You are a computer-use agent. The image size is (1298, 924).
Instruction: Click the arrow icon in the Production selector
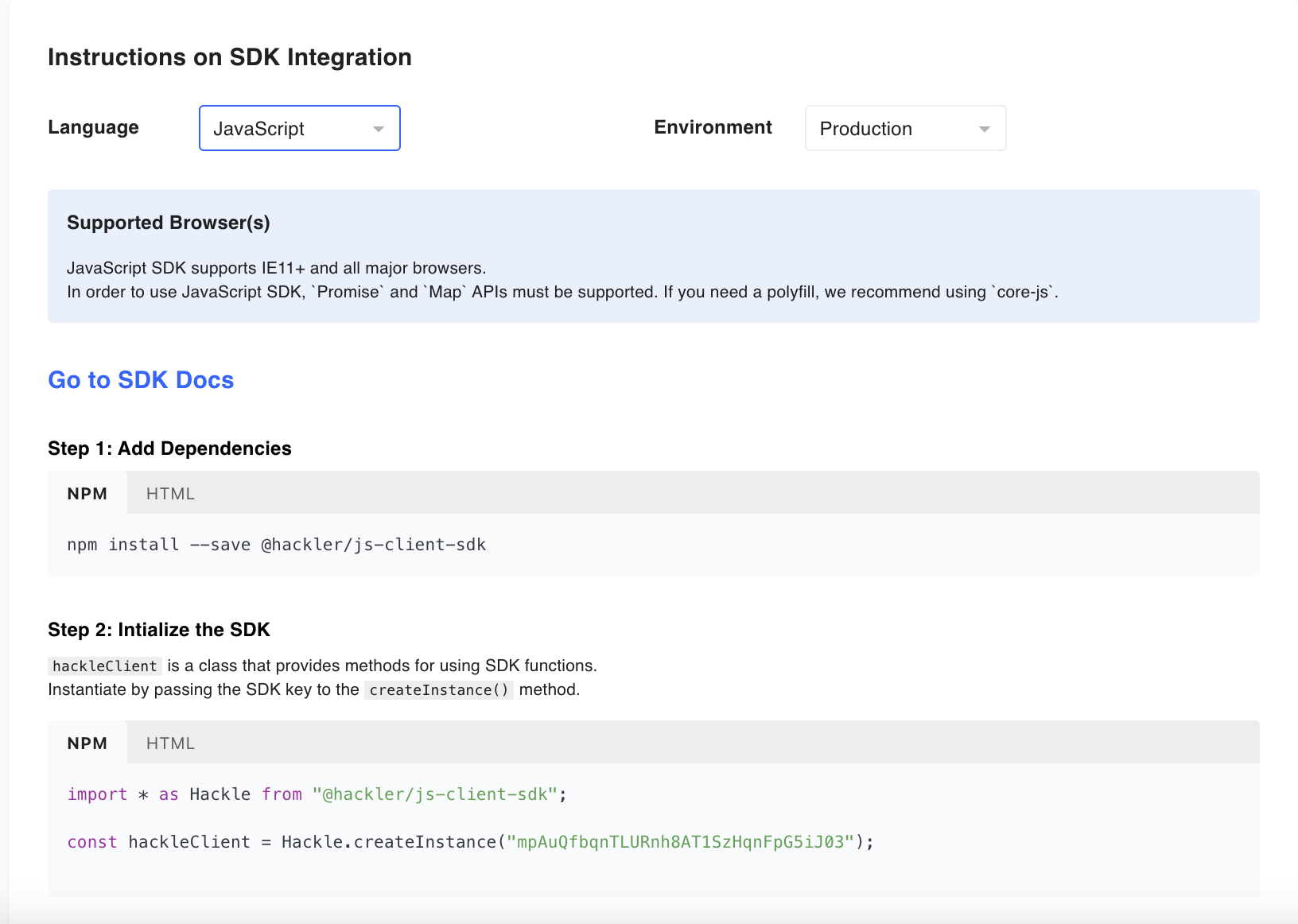coord(985,129)
